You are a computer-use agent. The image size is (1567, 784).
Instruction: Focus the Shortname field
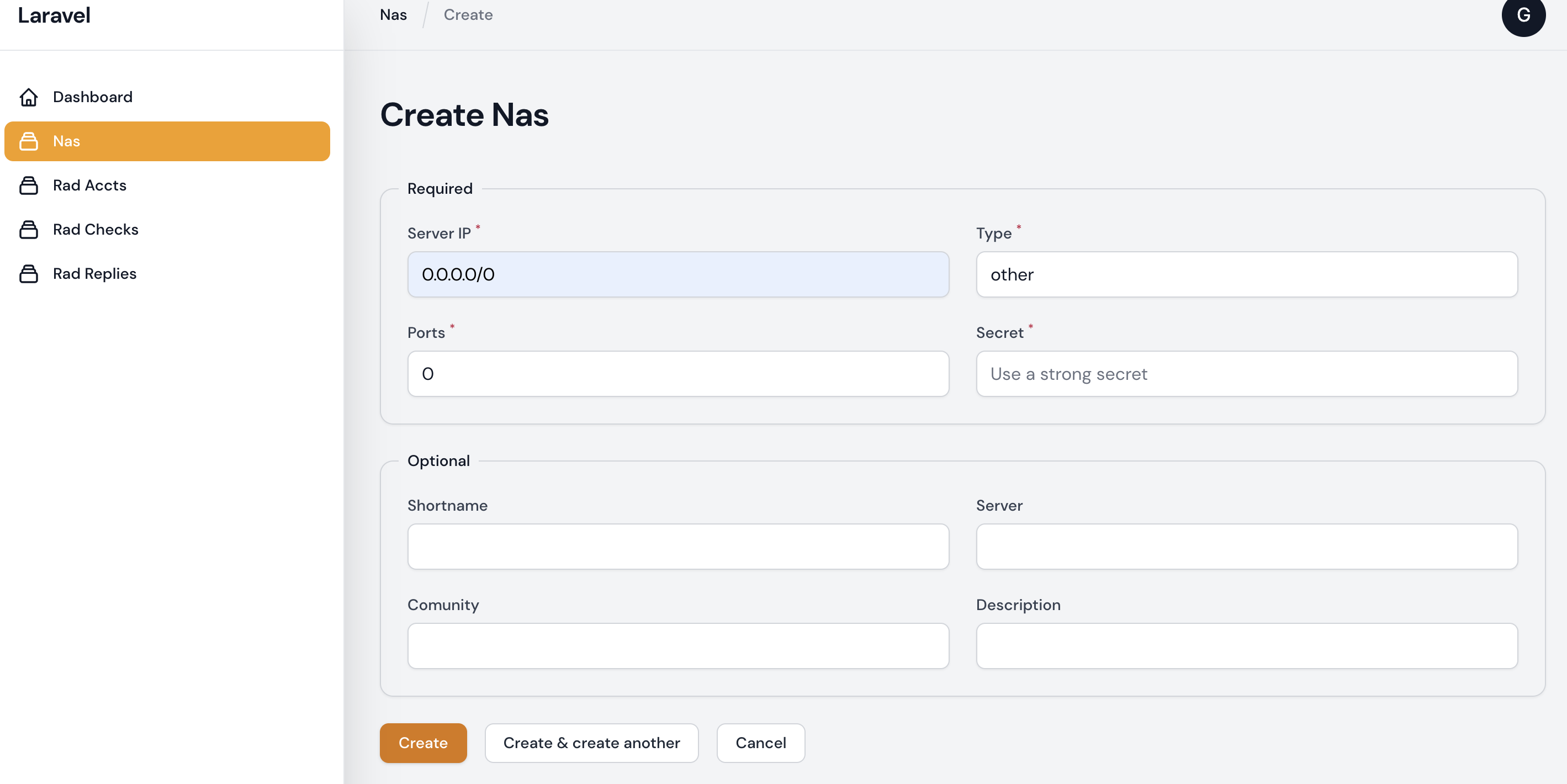point(677,546)
